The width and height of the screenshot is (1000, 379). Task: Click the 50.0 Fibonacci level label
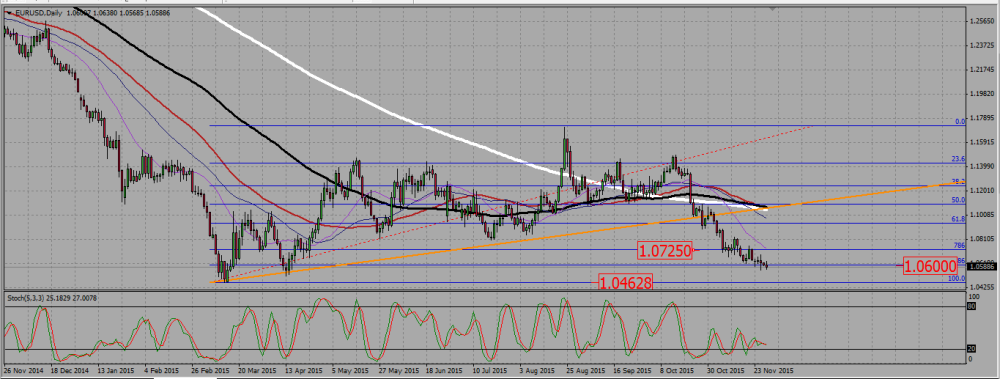click(958, 200)
